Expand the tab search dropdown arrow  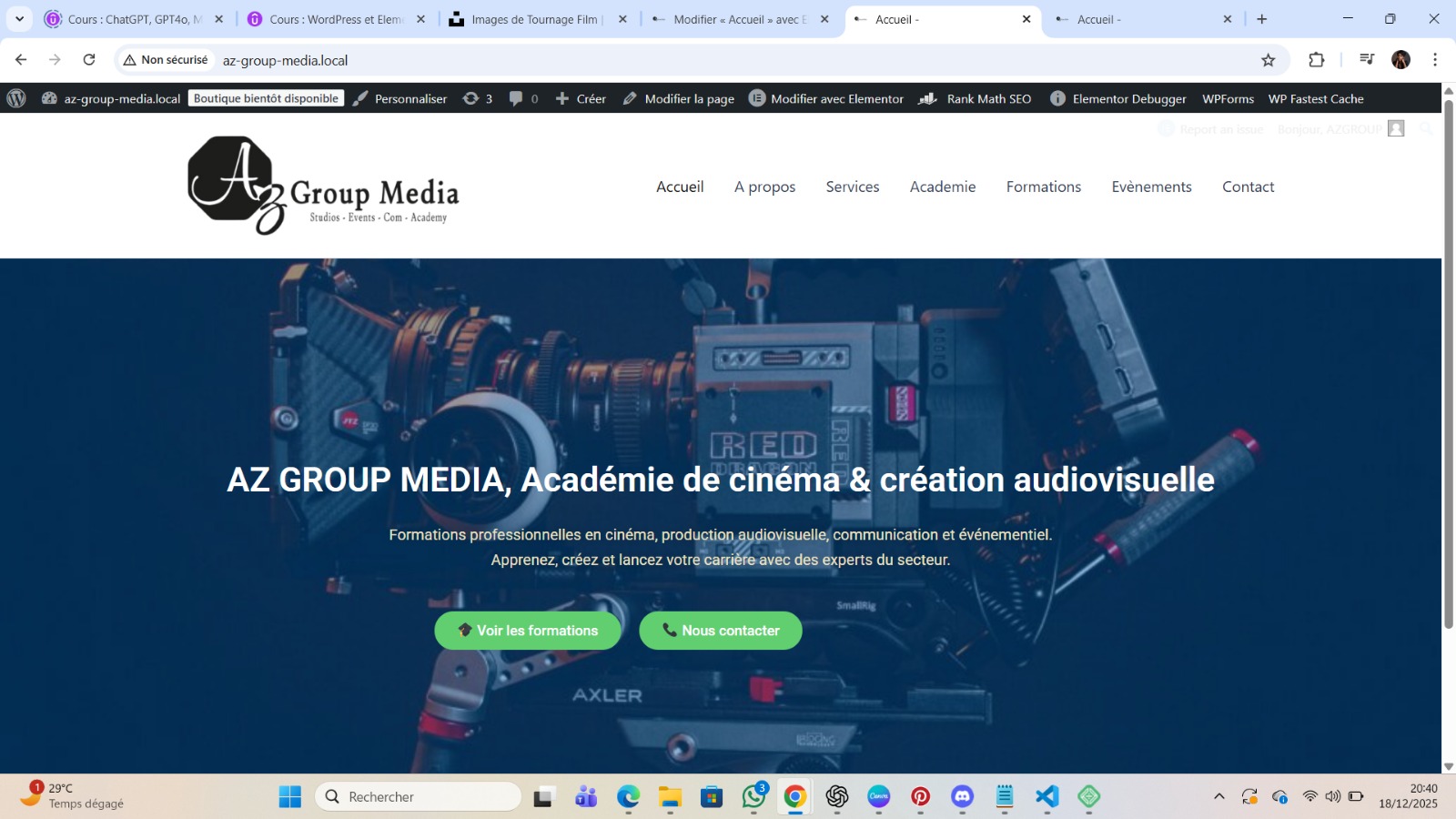tap(19, 19)
